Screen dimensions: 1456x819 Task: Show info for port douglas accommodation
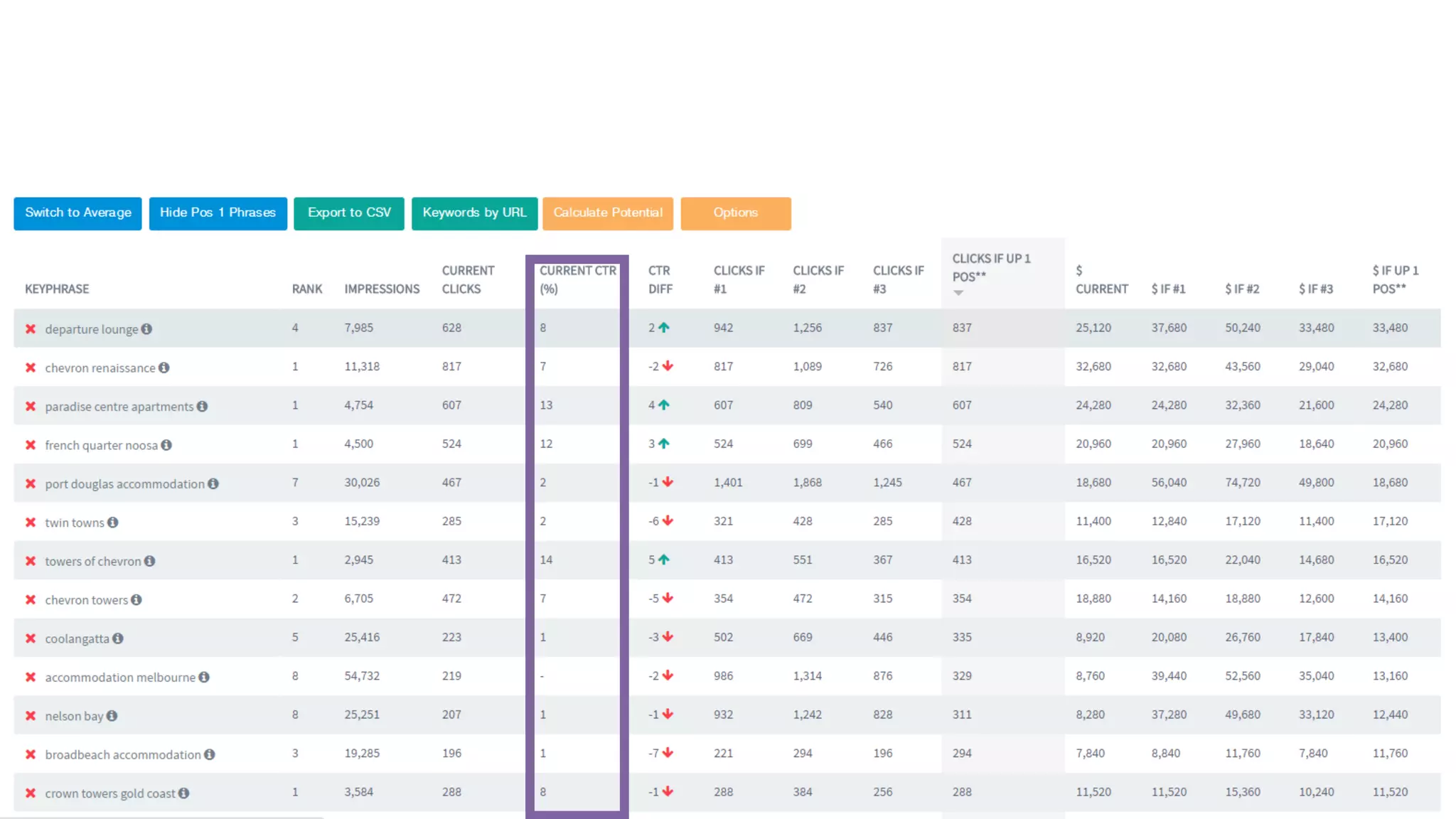(x=213, y=483)
